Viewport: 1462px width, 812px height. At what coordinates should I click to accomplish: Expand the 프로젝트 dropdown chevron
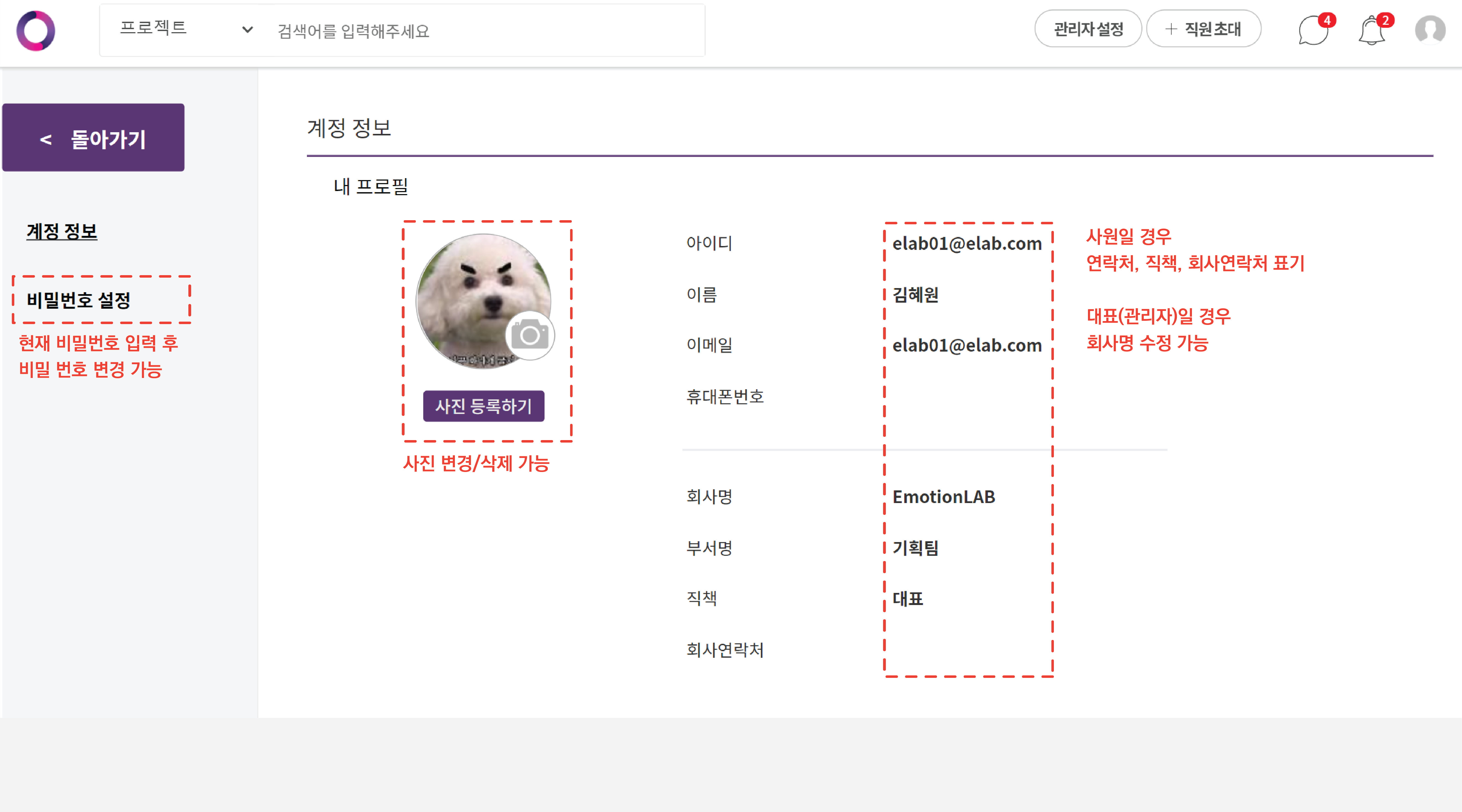pos(248,29)
